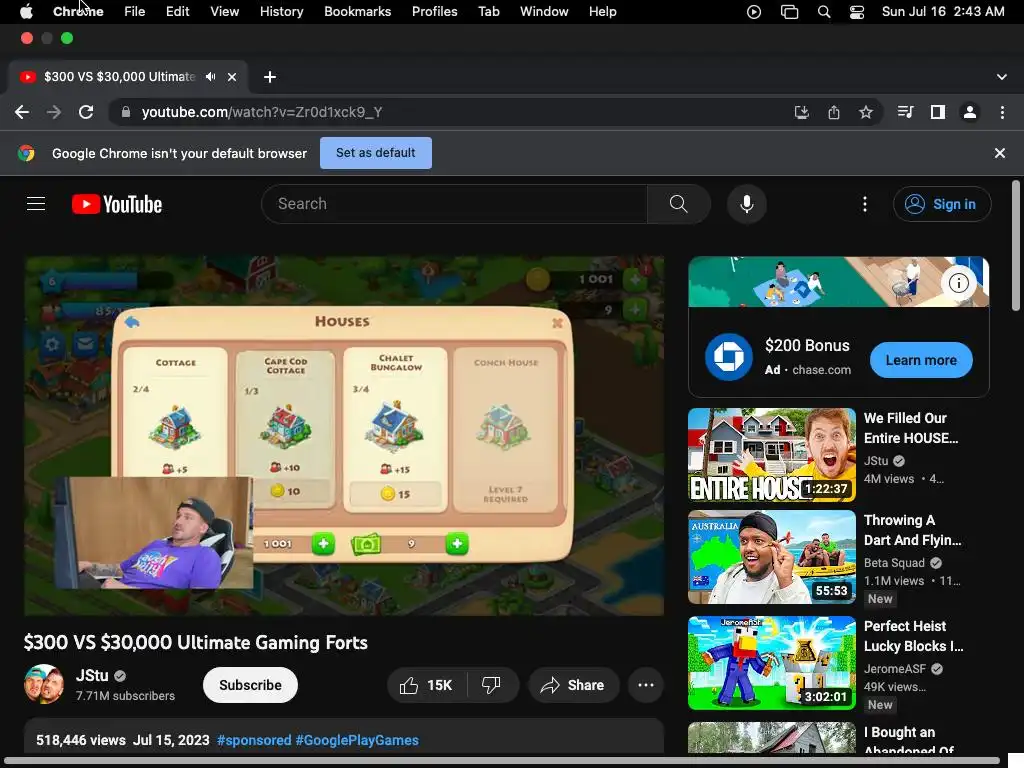Image resolution: width=1024 pixels, height=768 pixels.
Task: Go forward with the browser forward arrow
Action: [x=54, y=112]
